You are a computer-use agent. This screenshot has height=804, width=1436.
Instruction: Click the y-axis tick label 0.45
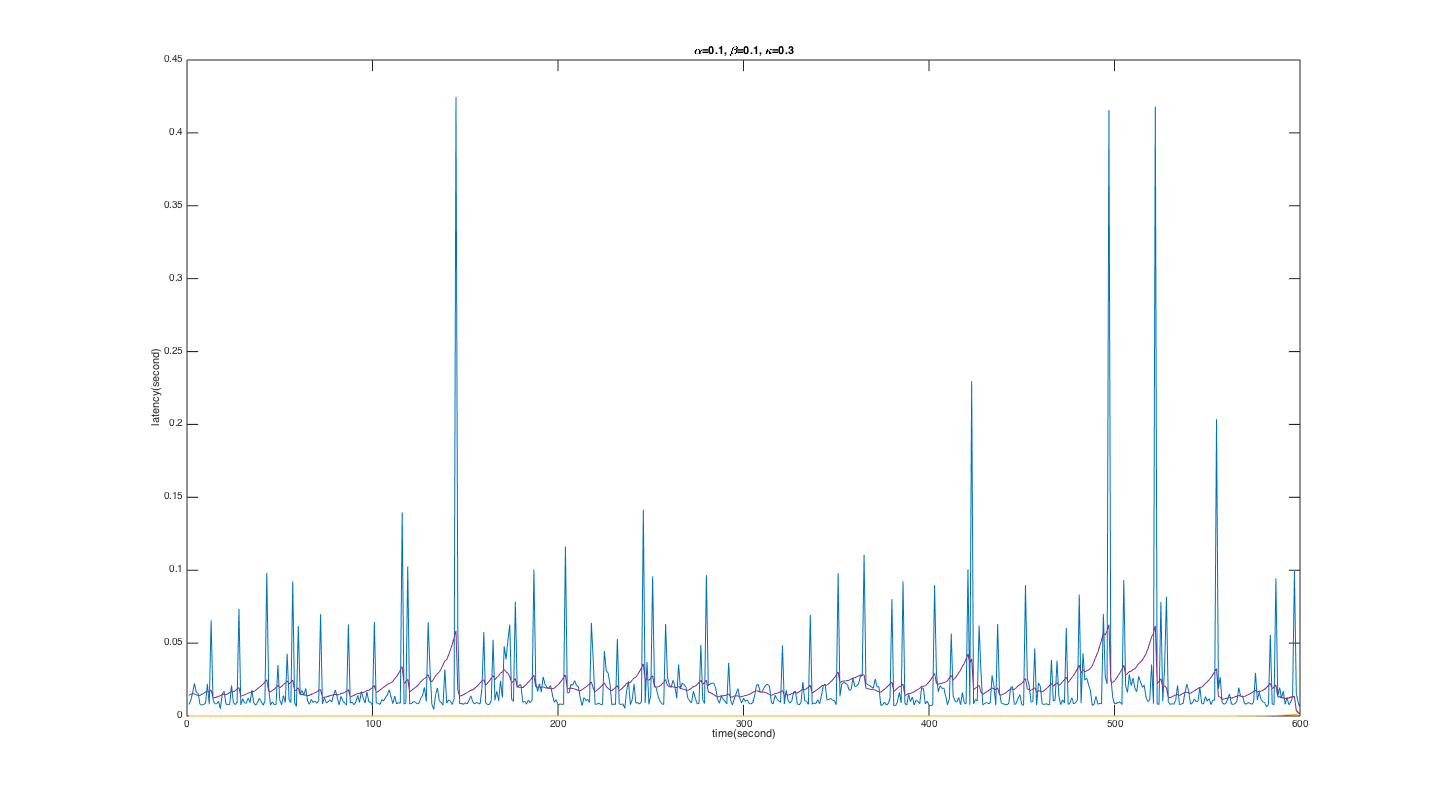click(x=172, y=59)
